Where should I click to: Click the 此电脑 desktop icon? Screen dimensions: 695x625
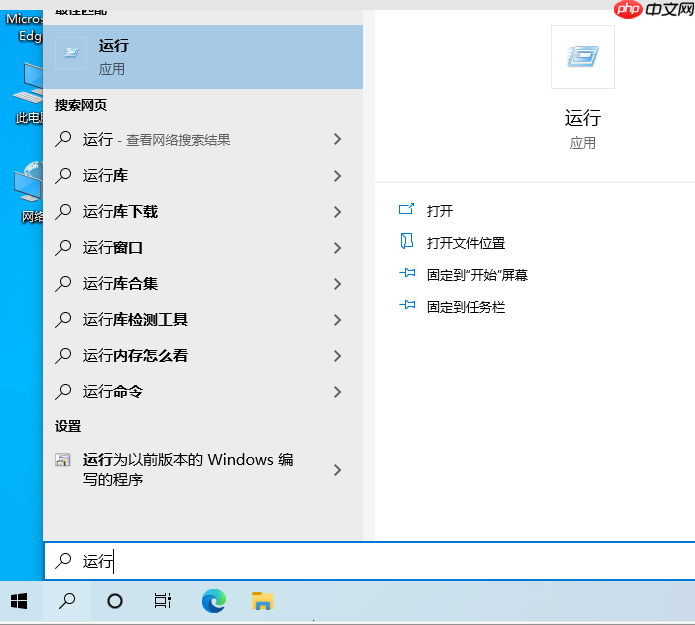coord(29,93)
